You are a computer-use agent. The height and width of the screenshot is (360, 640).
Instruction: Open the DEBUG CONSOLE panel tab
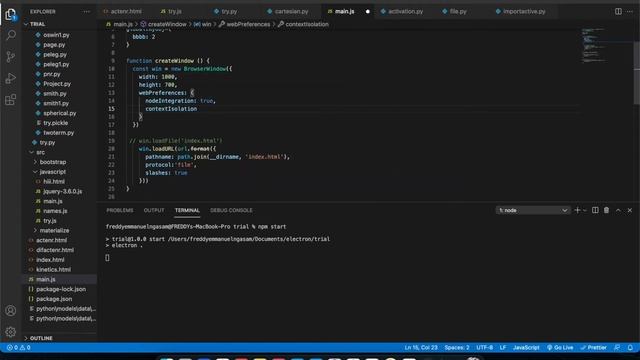coord(231,210)
